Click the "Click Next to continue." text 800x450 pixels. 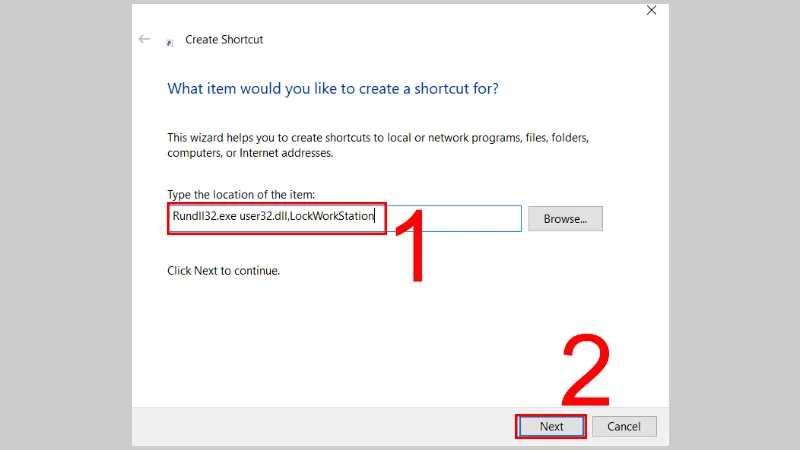[223, 271]
